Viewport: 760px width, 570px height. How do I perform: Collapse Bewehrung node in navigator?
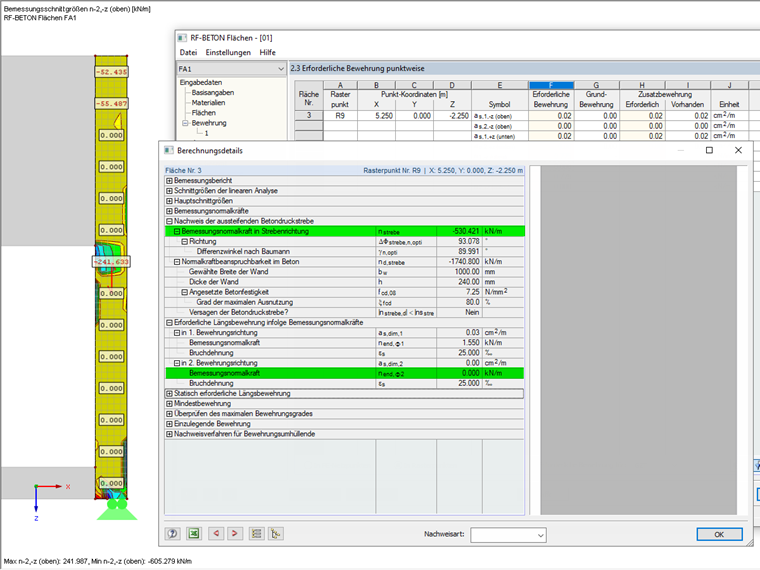coord(185,123)
